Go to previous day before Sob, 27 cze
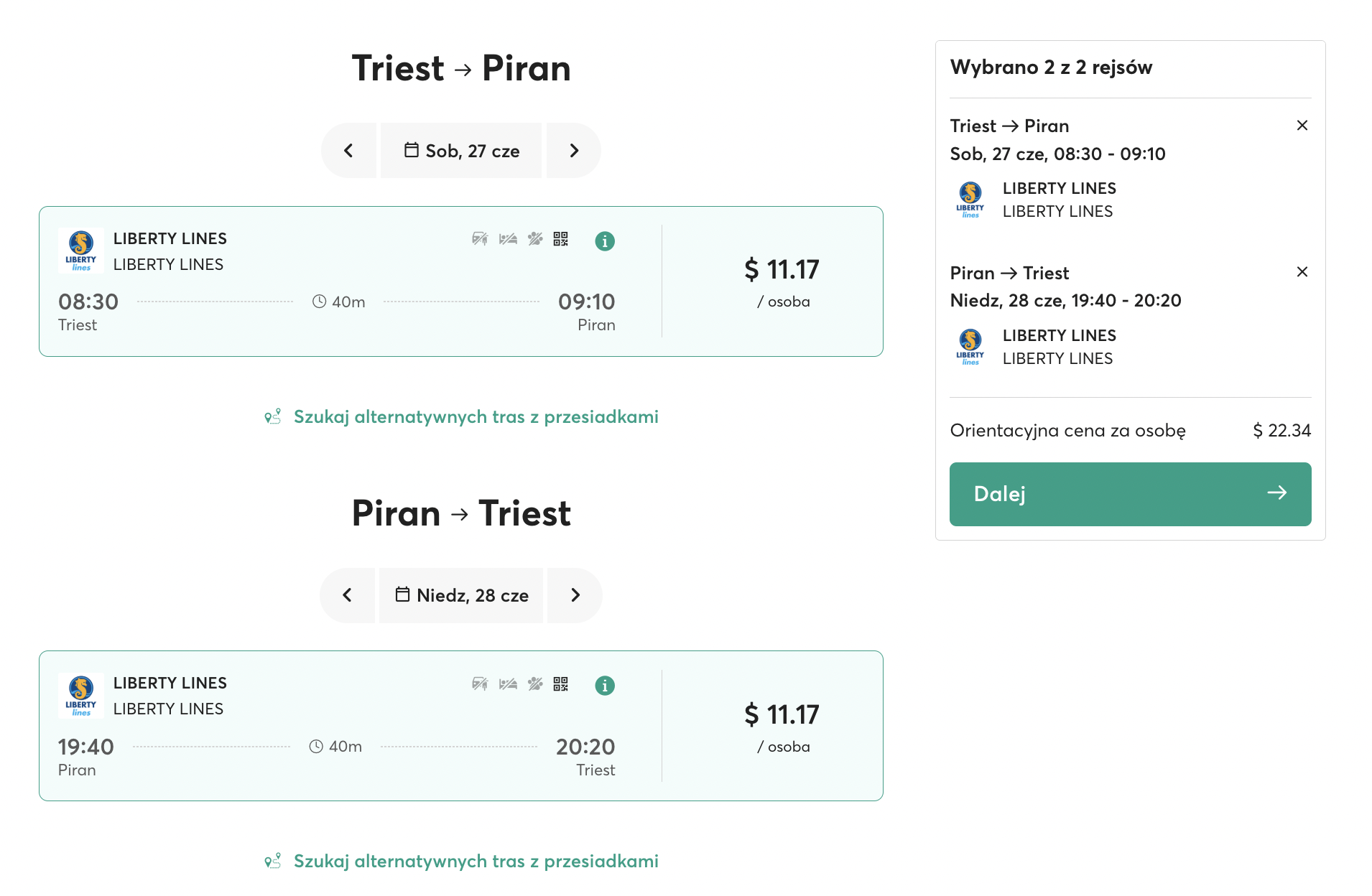 point(349,151)
